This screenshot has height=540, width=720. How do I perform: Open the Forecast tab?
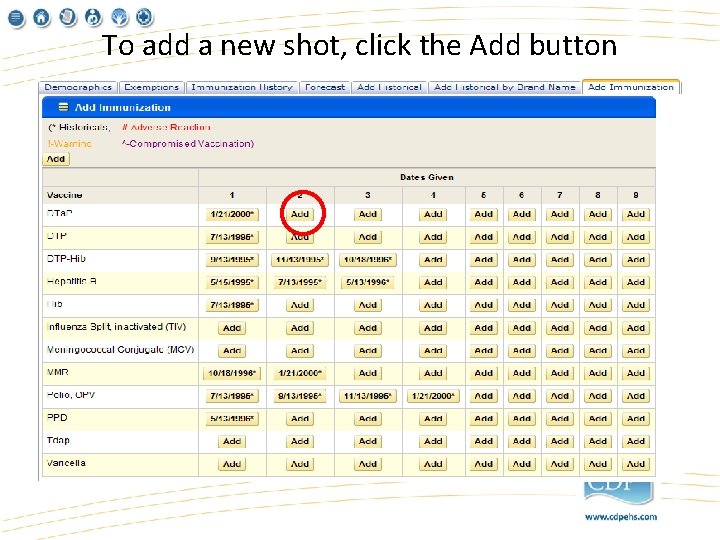click(325, 87)
